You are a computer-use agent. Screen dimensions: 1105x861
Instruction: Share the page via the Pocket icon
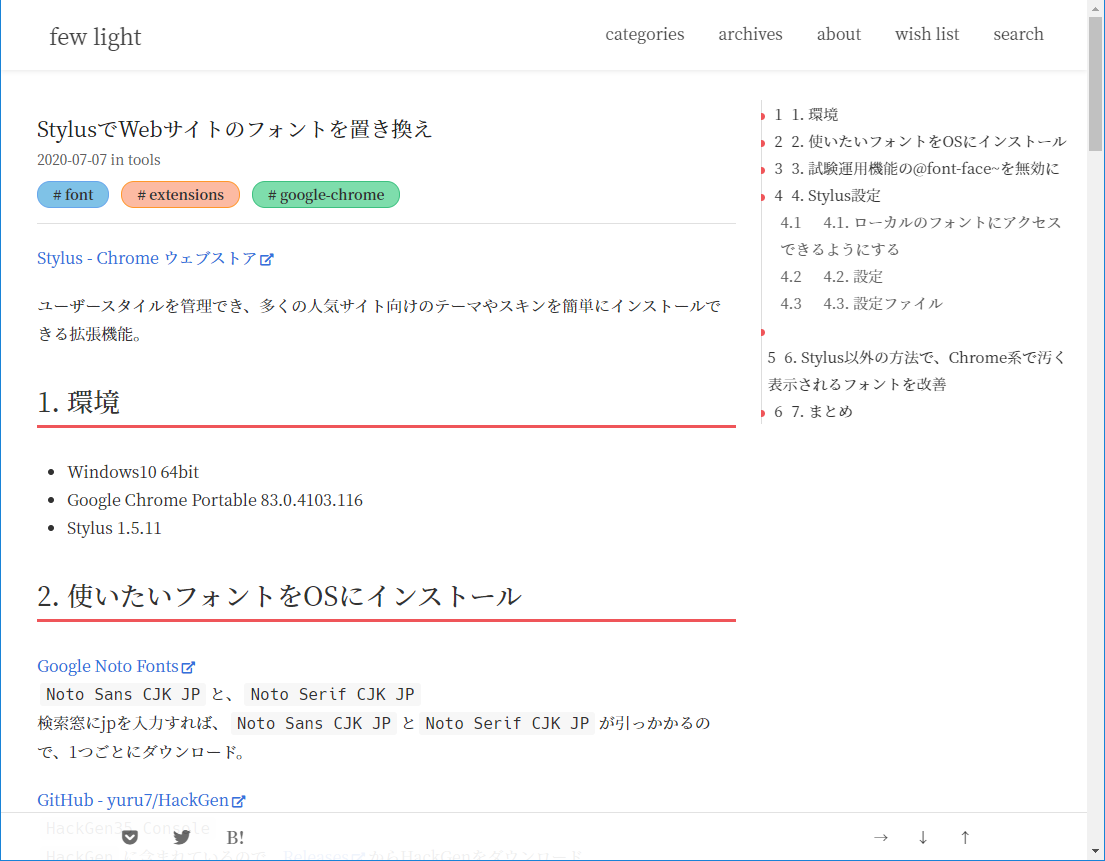(130, 837)
